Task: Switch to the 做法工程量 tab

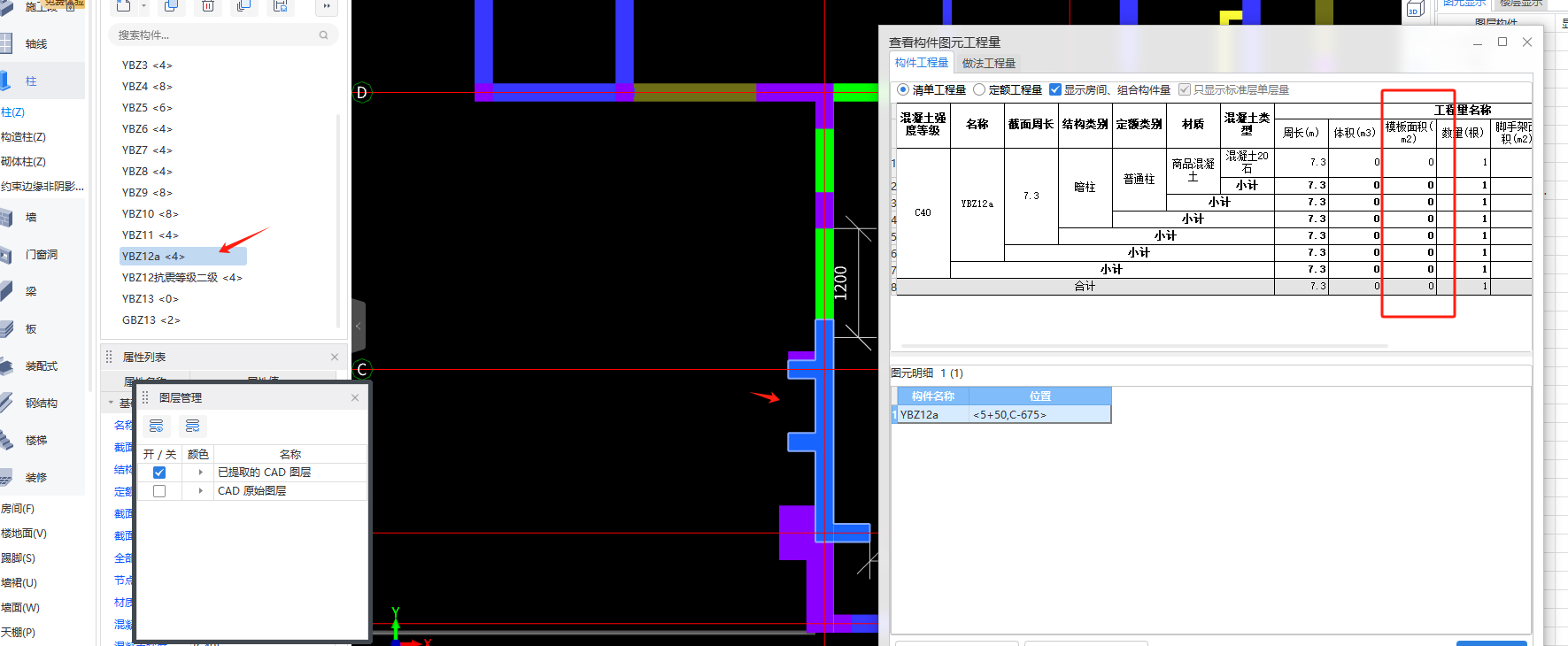Action: (989, 64)
